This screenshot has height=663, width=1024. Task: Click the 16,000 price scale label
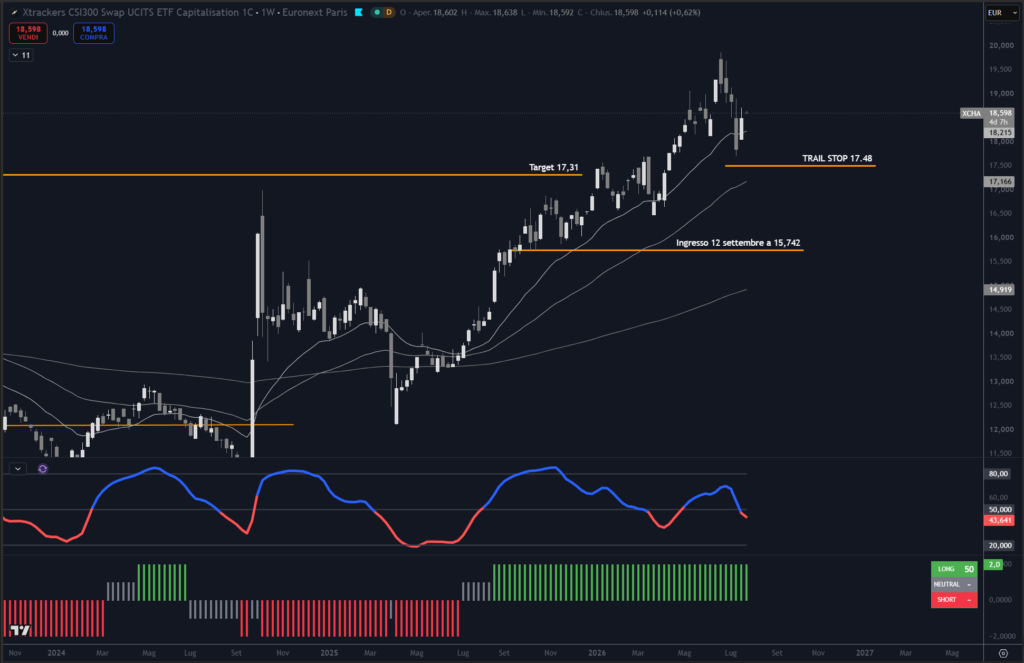(x=1001, y=237)
